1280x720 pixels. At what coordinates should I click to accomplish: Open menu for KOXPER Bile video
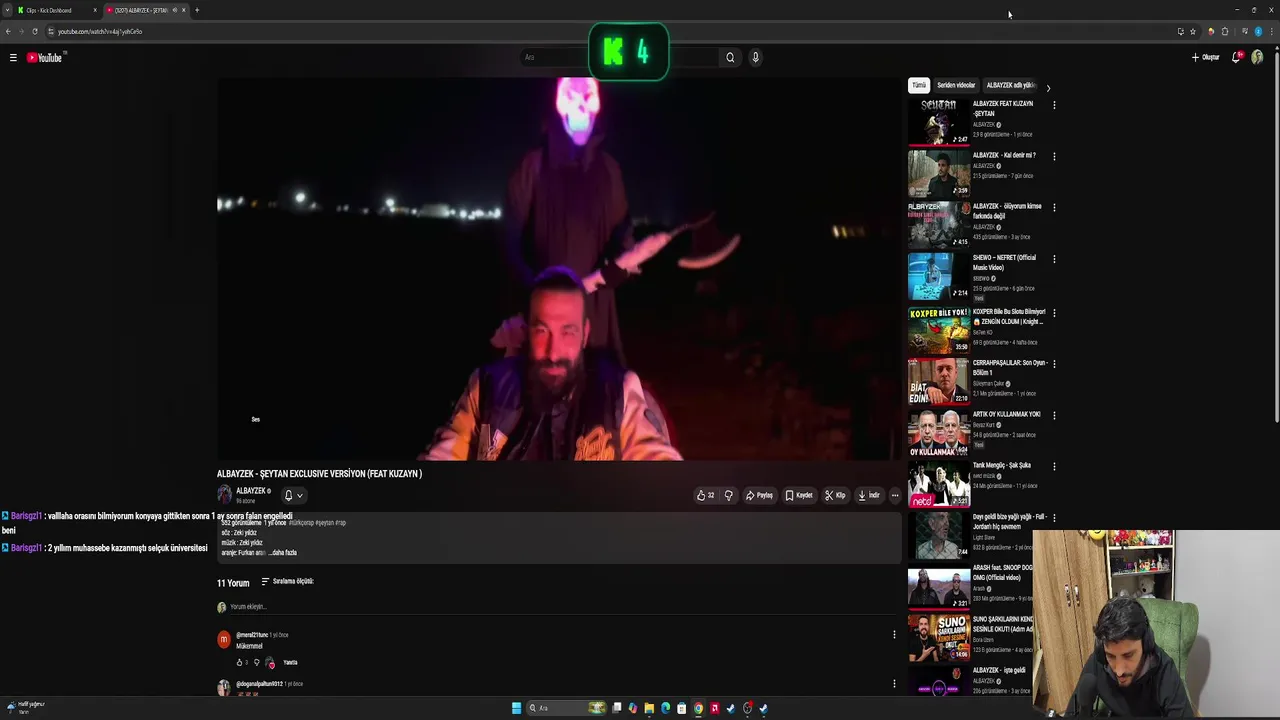click(1054, 312)
